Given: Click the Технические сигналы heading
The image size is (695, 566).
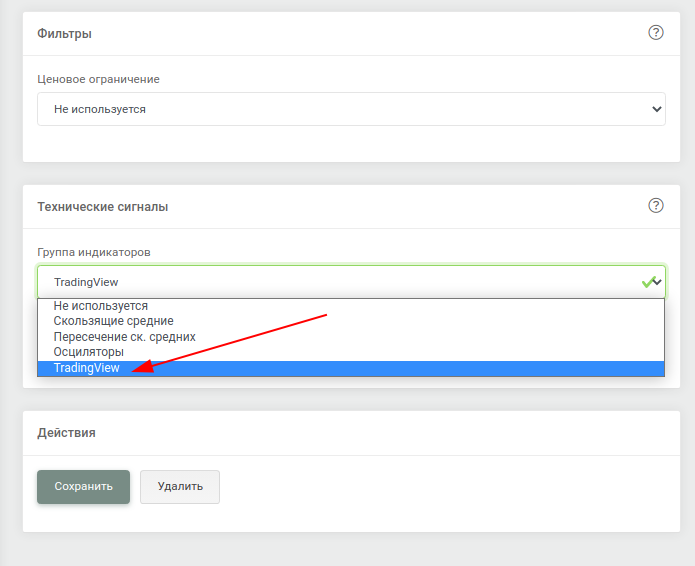Looking at the screenshot, I should coord(102,207).
